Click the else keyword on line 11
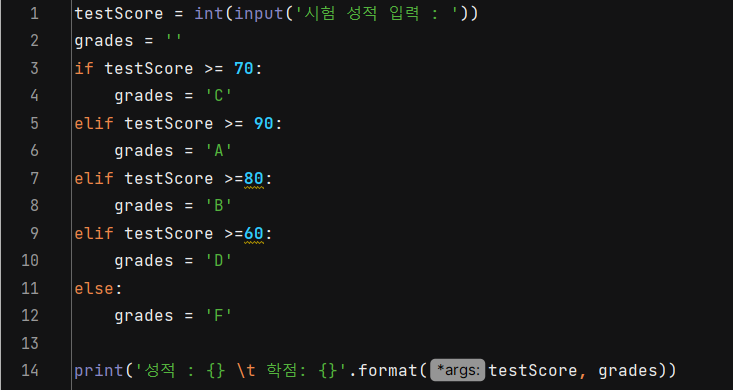This screenshot has height=390, width=733. tap(94, 289)
